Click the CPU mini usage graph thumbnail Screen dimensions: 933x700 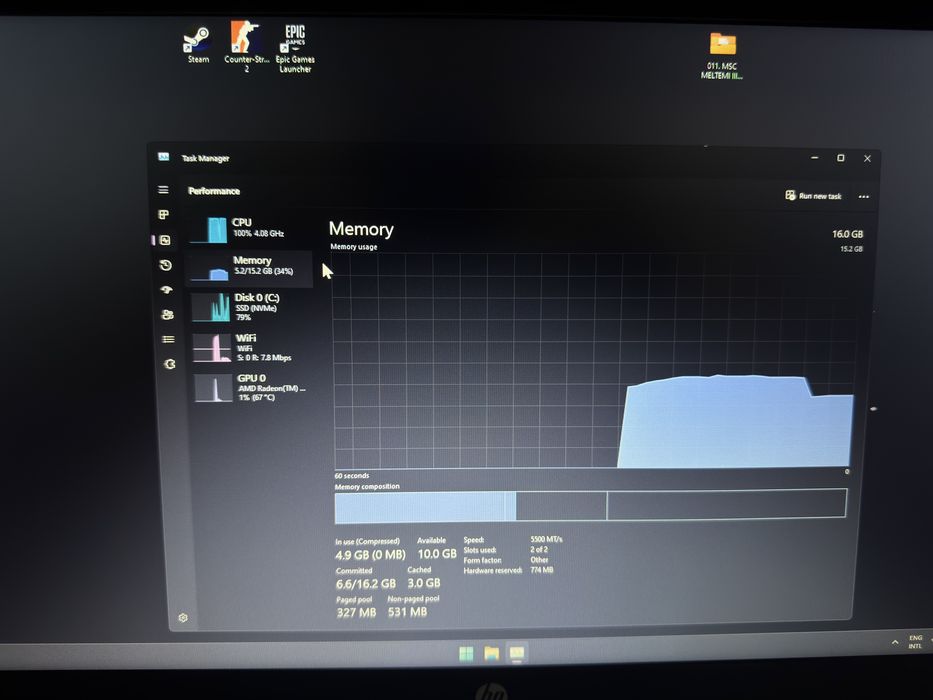(208, 230)
